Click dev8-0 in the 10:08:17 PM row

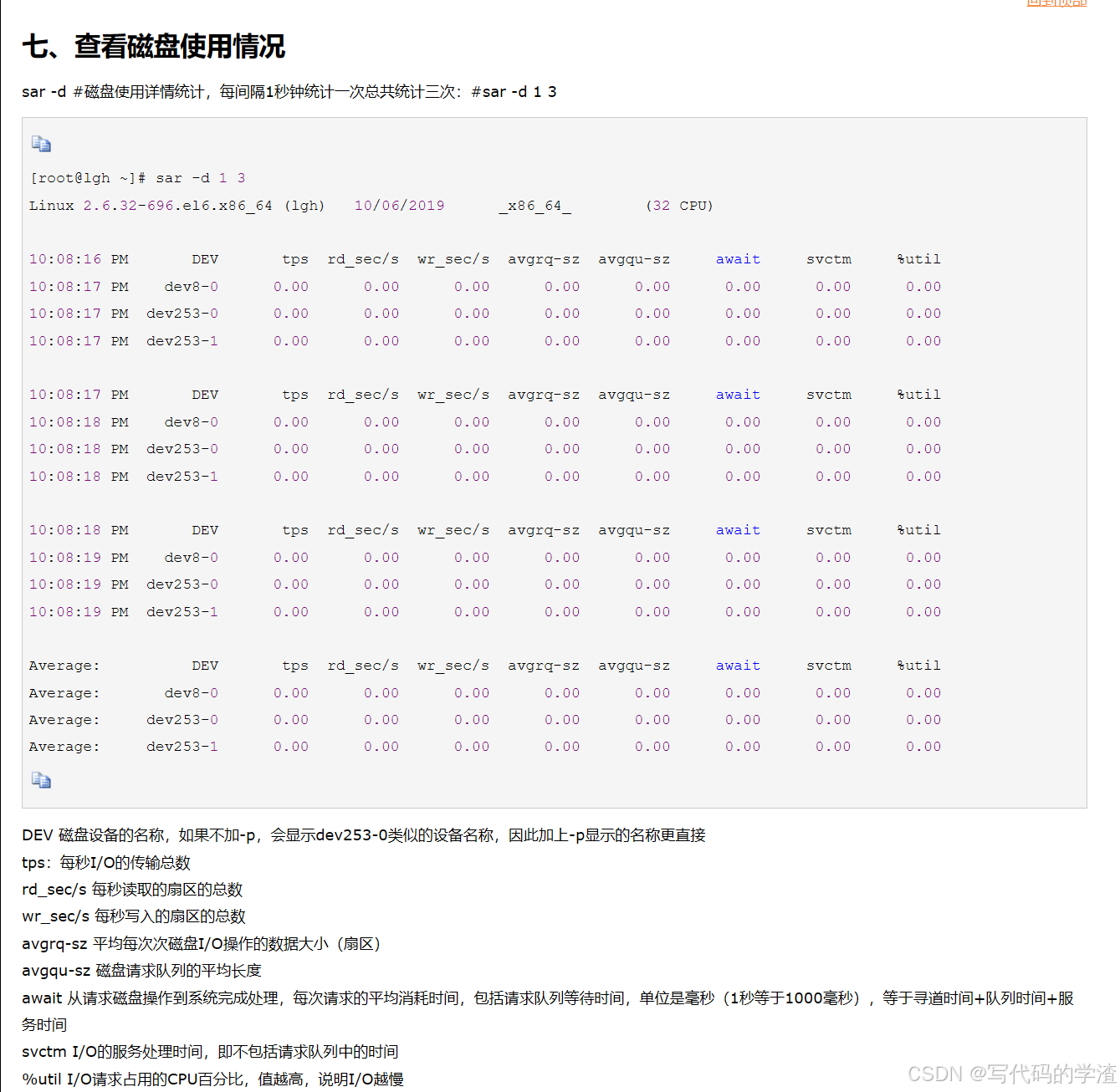(192, 287)
